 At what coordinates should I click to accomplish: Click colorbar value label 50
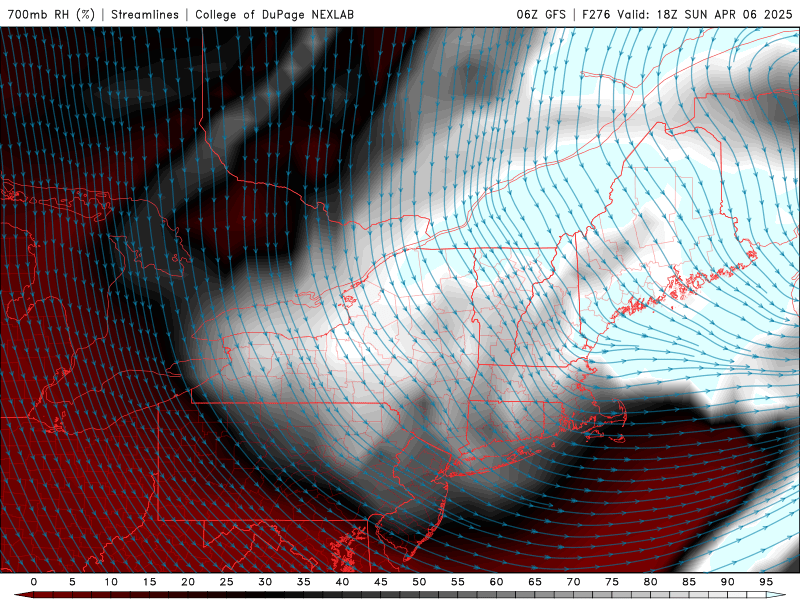tap(419, 582)
